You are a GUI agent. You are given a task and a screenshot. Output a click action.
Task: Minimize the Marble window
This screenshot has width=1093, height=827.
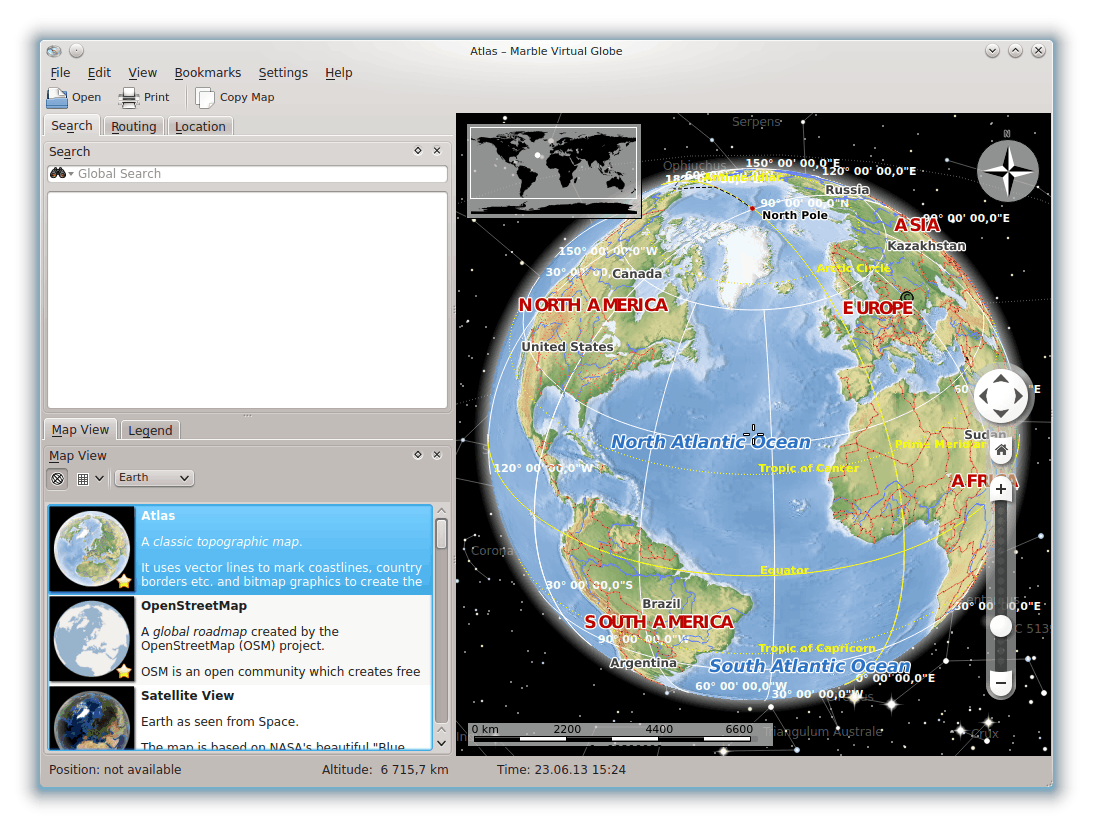(x=993, y=51)
